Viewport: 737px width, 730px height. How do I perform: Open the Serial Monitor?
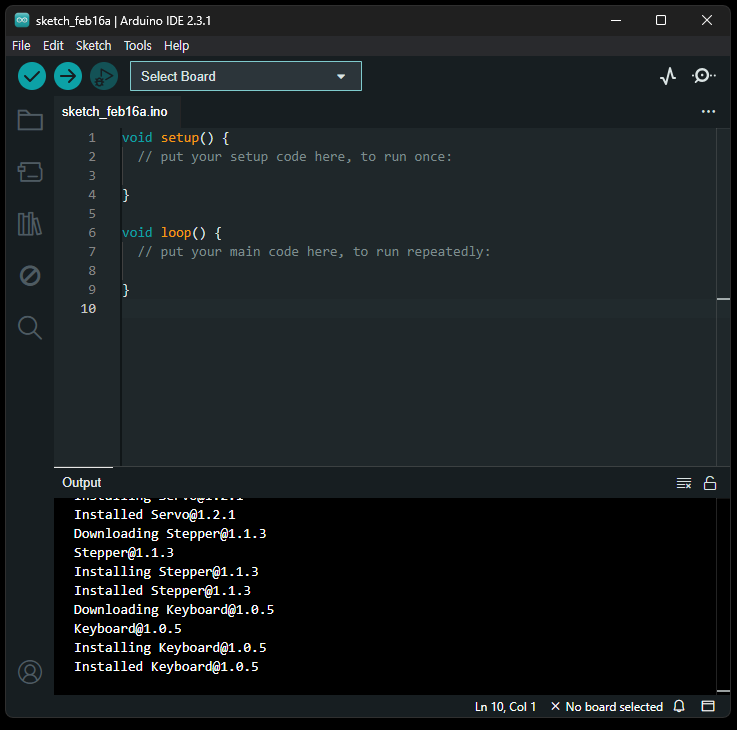pyautogui.click(x=704, y=76)
